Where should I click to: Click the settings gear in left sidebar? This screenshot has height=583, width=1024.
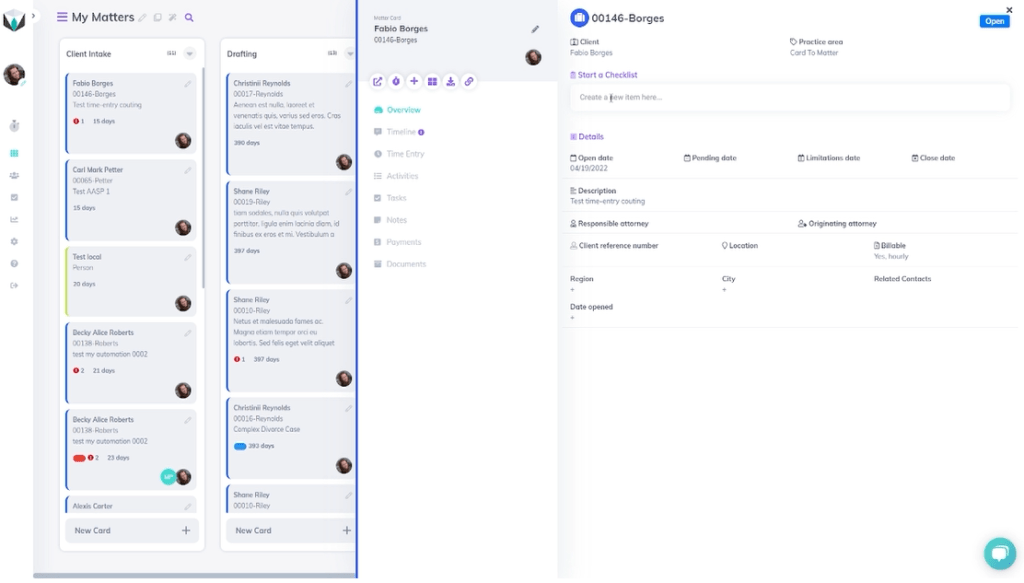[14, 241]
